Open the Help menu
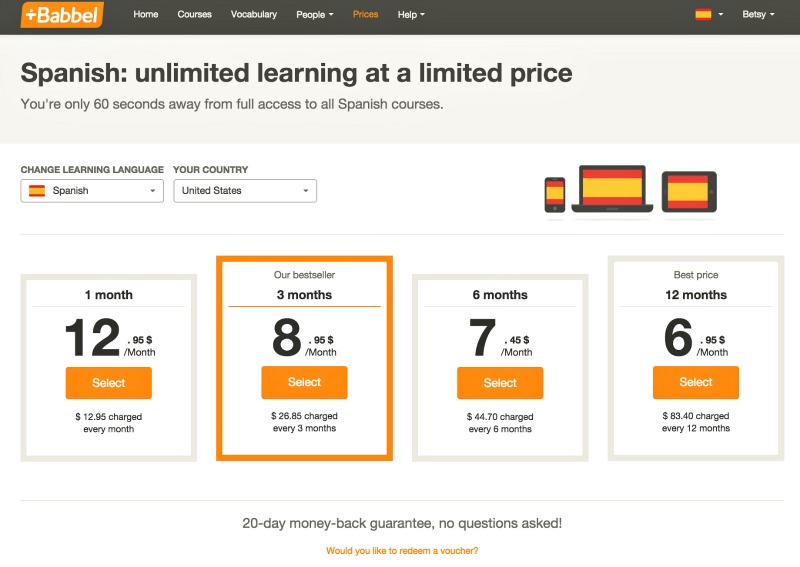Screen dimensions: 800x567 [x=411, y=15]
